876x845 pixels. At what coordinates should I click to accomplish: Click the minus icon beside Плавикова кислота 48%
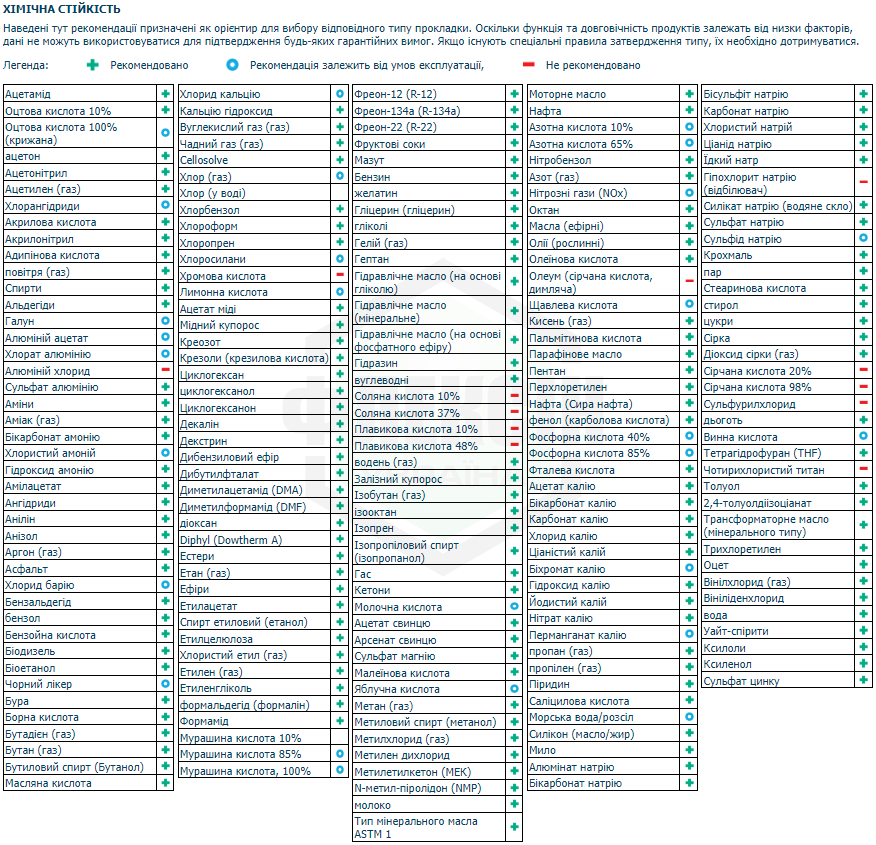tap(515, 445)
